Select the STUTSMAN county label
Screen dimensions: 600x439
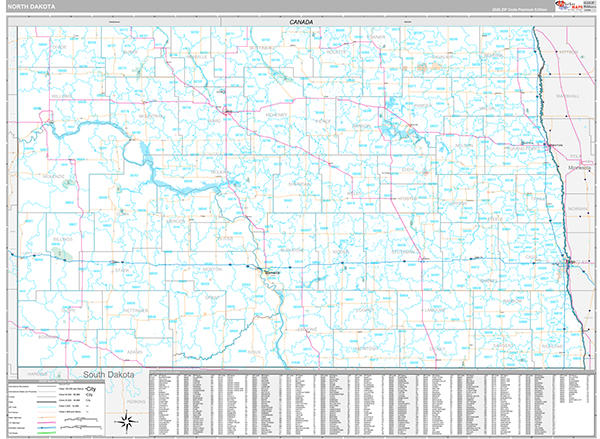tap(403, 252)
